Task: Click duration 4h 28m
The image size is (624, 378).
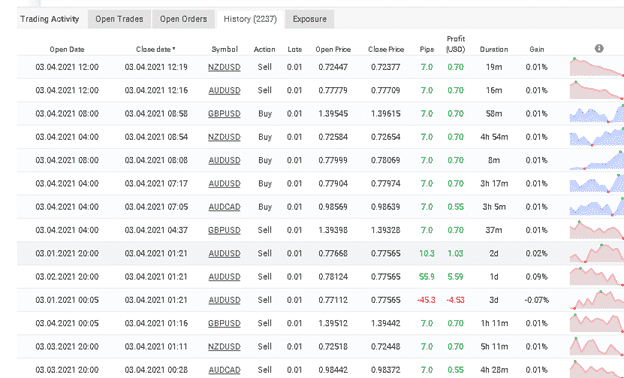Action: tap(494, 370)
